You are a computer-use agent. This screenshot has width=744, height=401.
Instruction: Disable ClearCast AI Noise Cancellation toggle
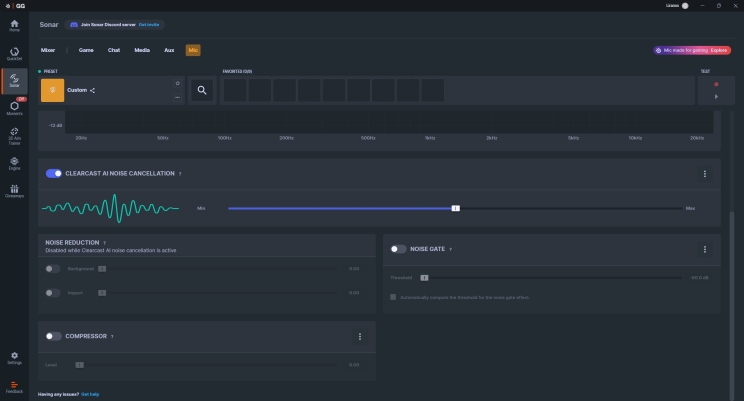pos(54,173)
